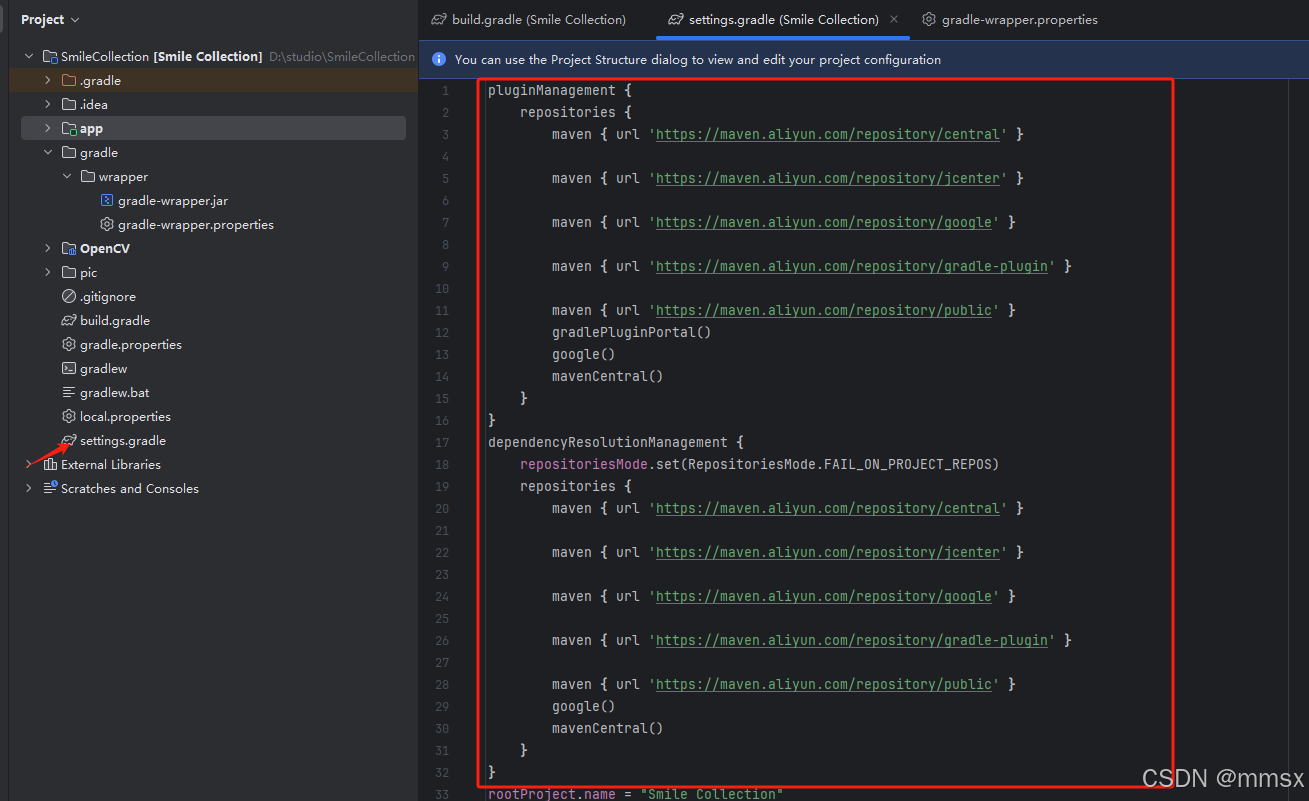Screen dimensions: 1309x801
Task: Expand the pic folder
Action: tap(46, 272)
